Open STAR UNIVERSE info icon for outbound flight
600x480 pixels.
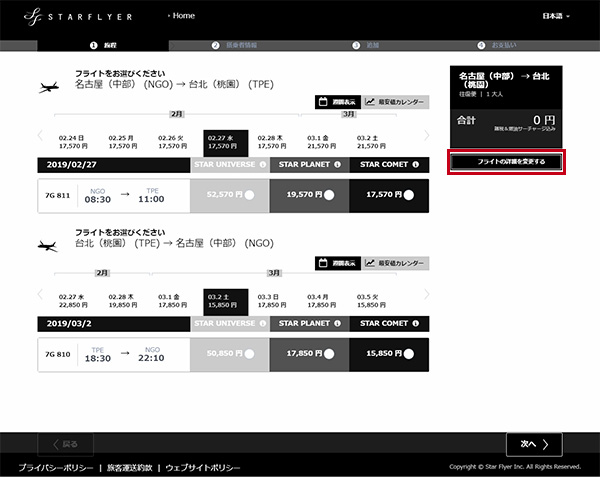click(x=261, y=165)
